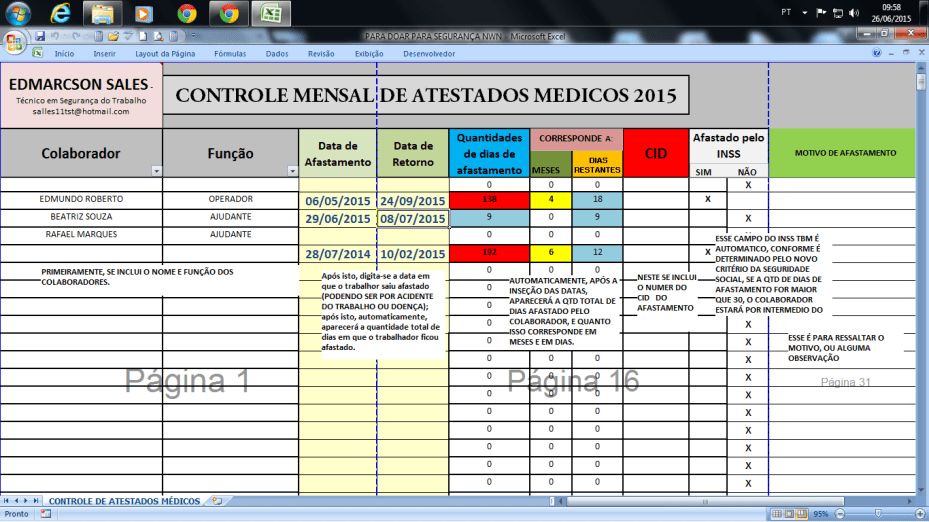Screen dimensions: 929x522
Task: Open the volume speaker tray icon
Action: pos(854,12)
